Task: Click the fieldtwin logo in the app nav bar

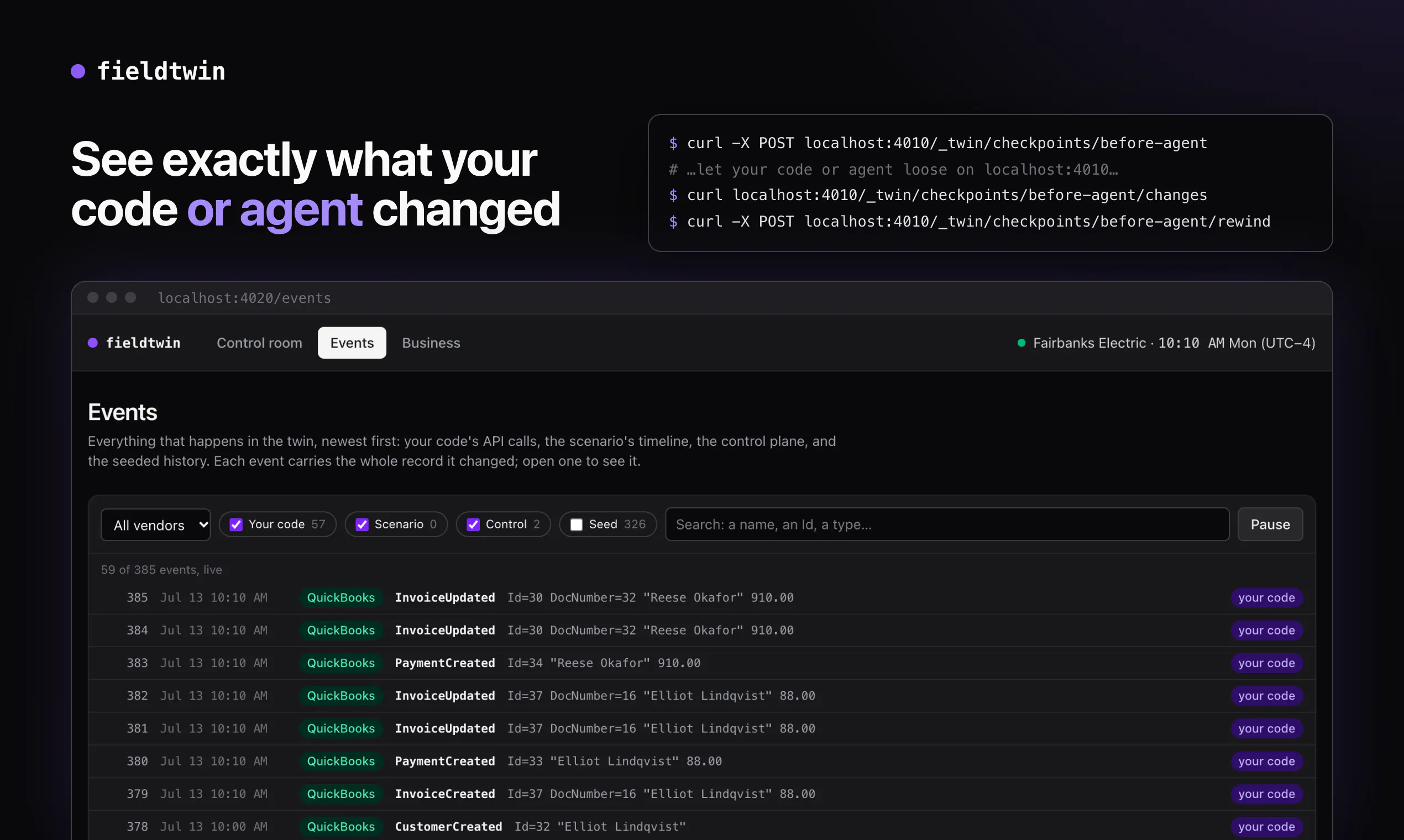Action: [134, 343]
